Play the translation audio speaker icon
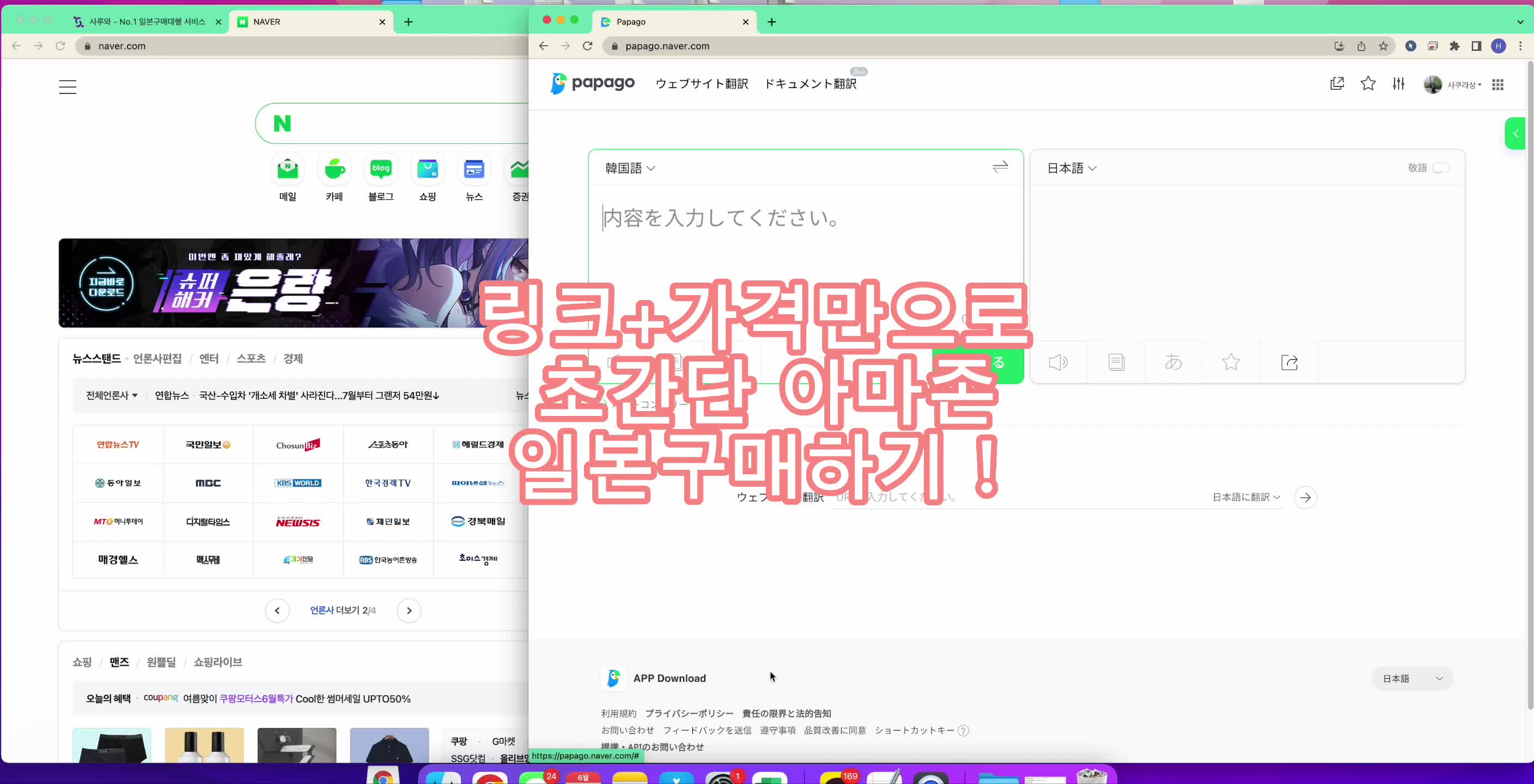Viewport: 1534px width, 784px height. pyautogui.click(x=1057, y=362)
